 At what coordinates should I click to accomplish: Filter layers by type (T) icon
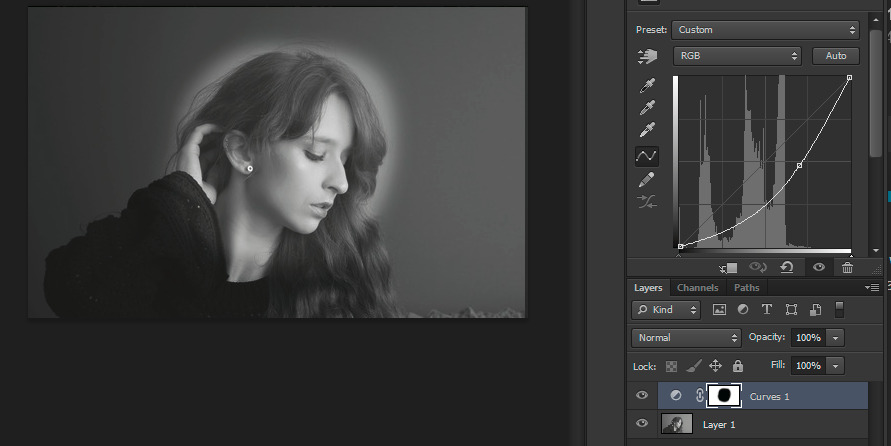coord(767,310)
